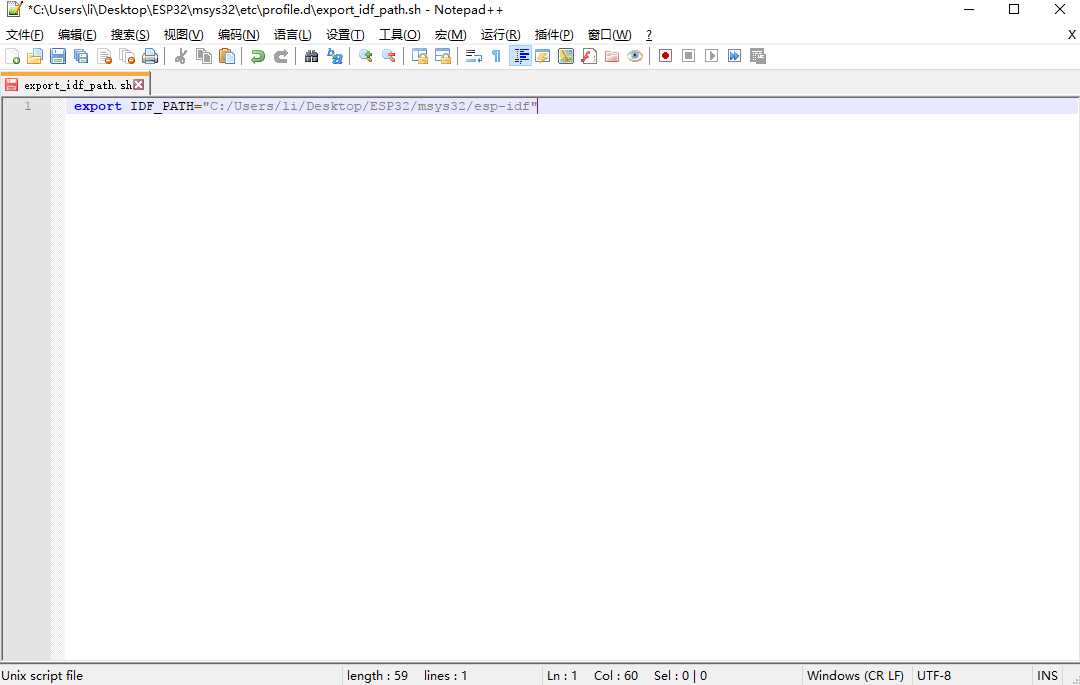The height and width of the screenshot is (685, 1080).
Task: Click the Redo toolbar icon
Action: click(281, 56)
